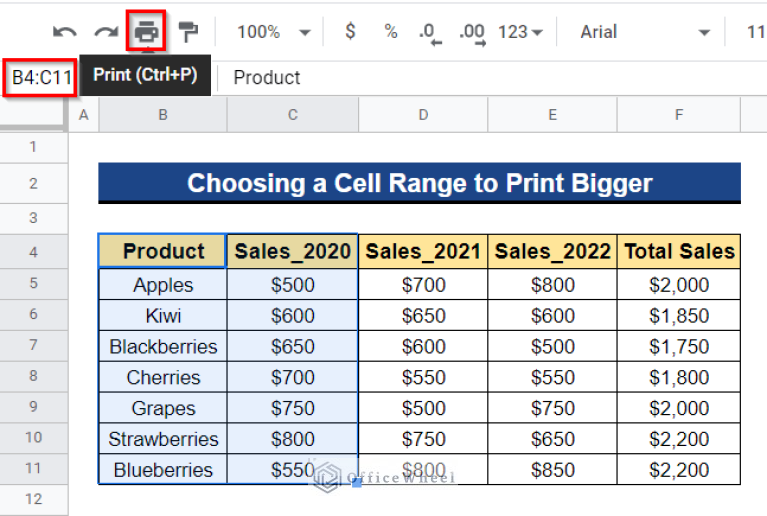Apply percent format icon

pos(391,32)
